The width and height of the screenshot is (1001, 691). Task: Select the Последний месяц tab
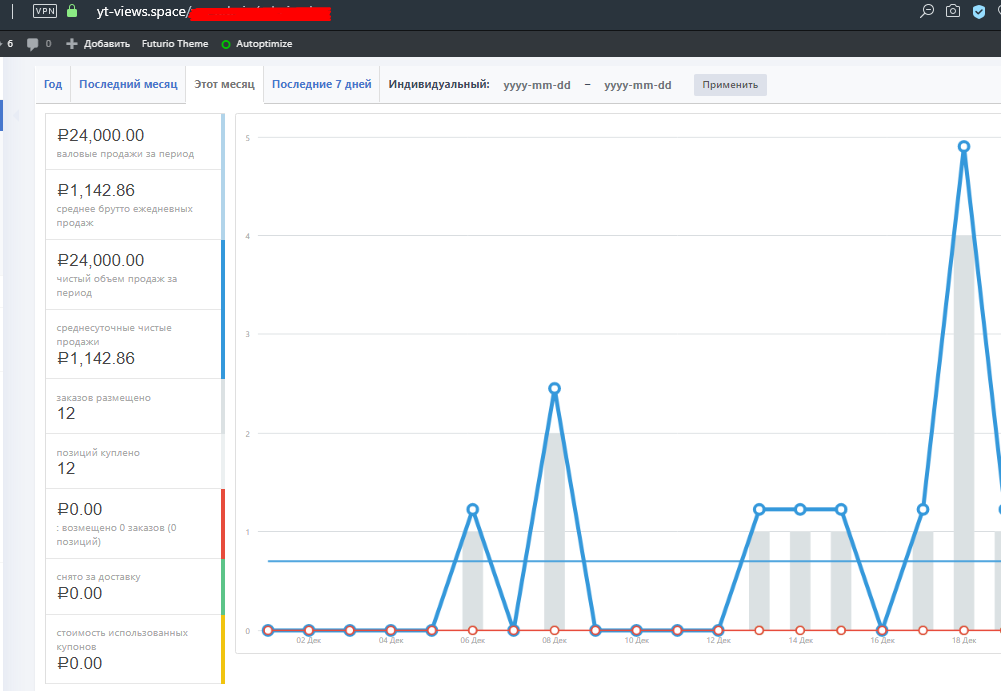128,85
